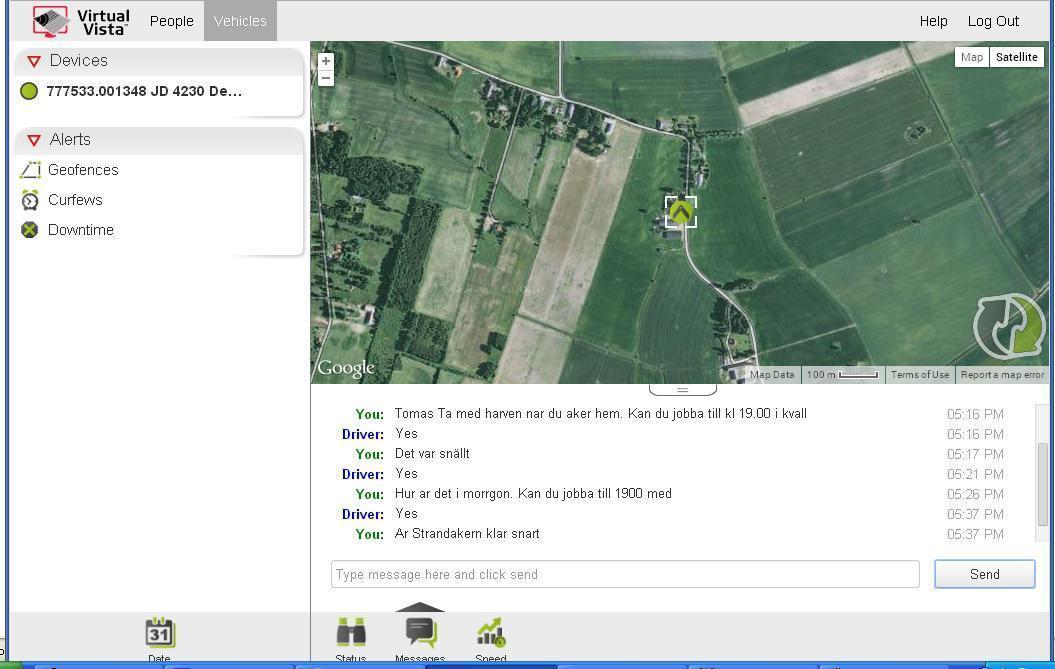The image size is (1055, 669).
Task: Collapse the Devices panel
Action: [x=34, y=61]
